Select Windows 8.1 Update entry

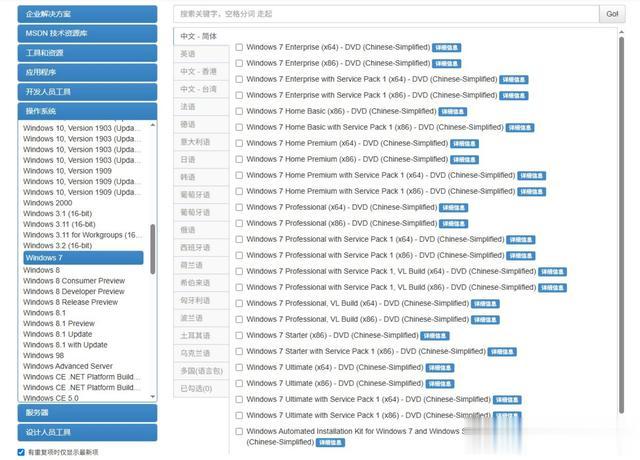click(x=58, y=334)
